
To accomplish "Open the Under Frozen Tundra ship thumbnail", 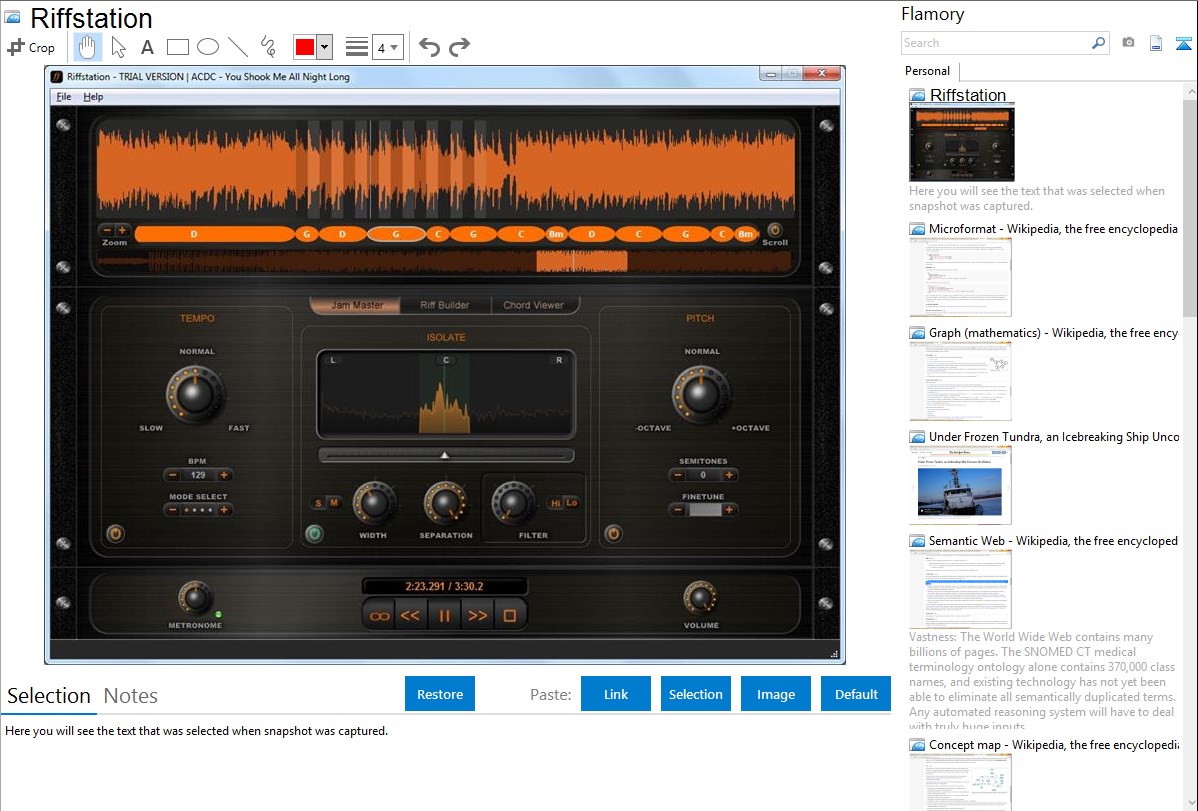I will (x=960, y=486).
